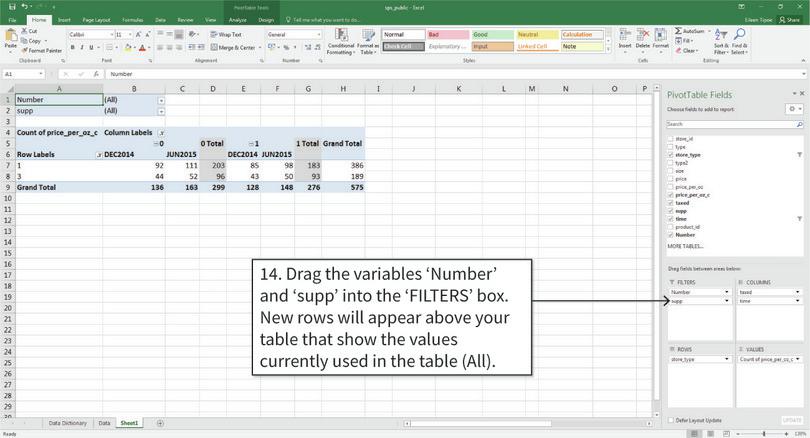Click the Font Color red A icon
The height and width of the screenshot is (438, 810).
[143, 48]
